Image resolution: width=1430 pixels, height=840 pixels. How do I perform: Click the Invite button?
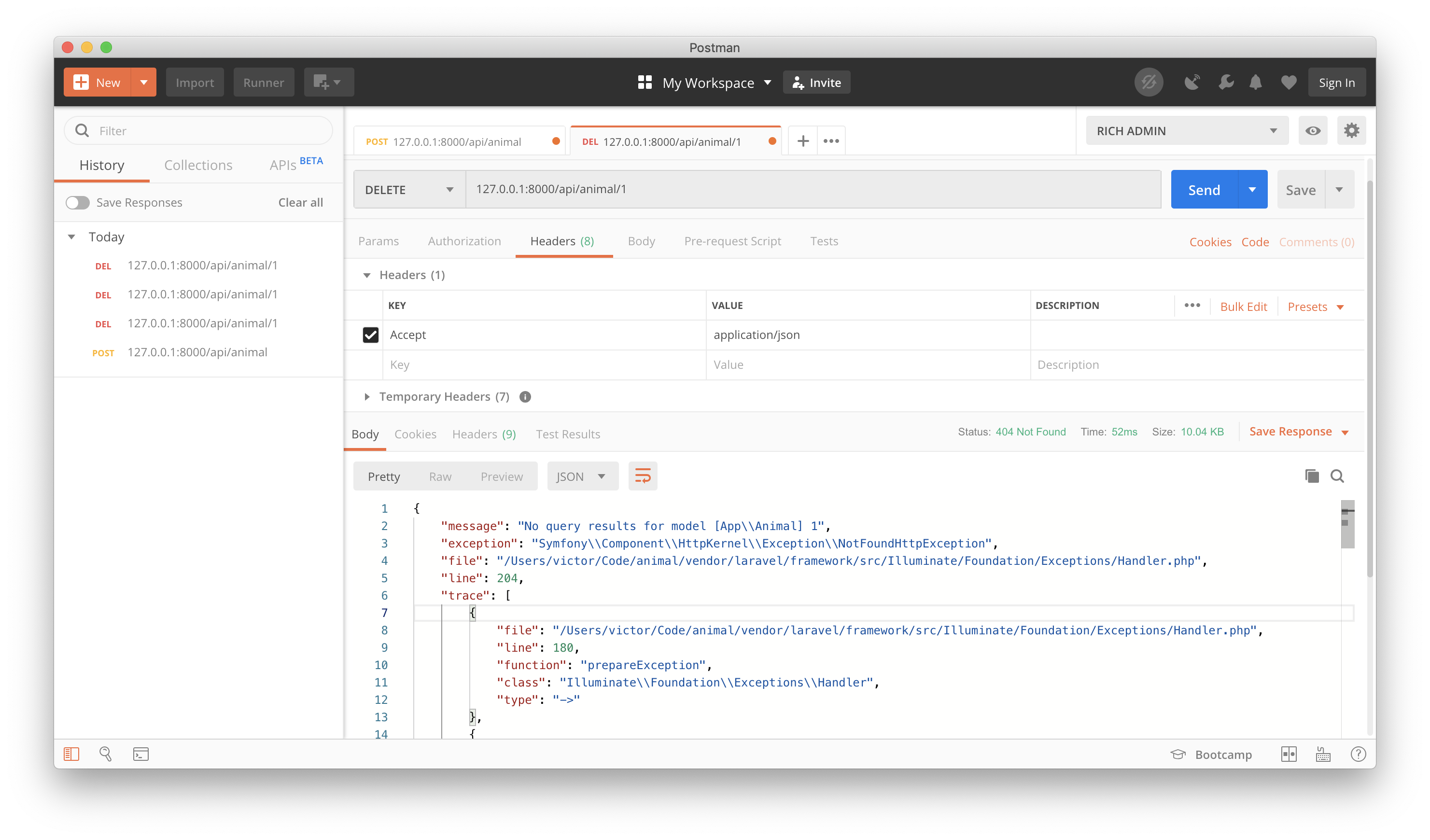pos(816,83)
